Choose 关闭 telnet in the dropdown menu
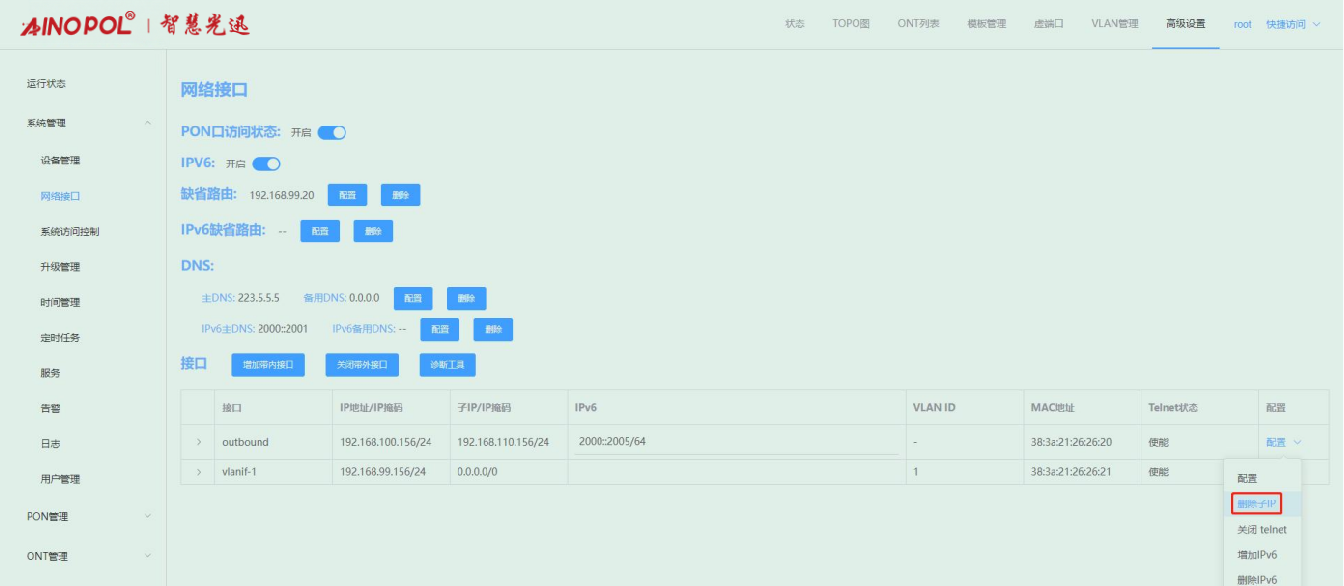This screenshot has height=586, width=1344. (1261, 529)
